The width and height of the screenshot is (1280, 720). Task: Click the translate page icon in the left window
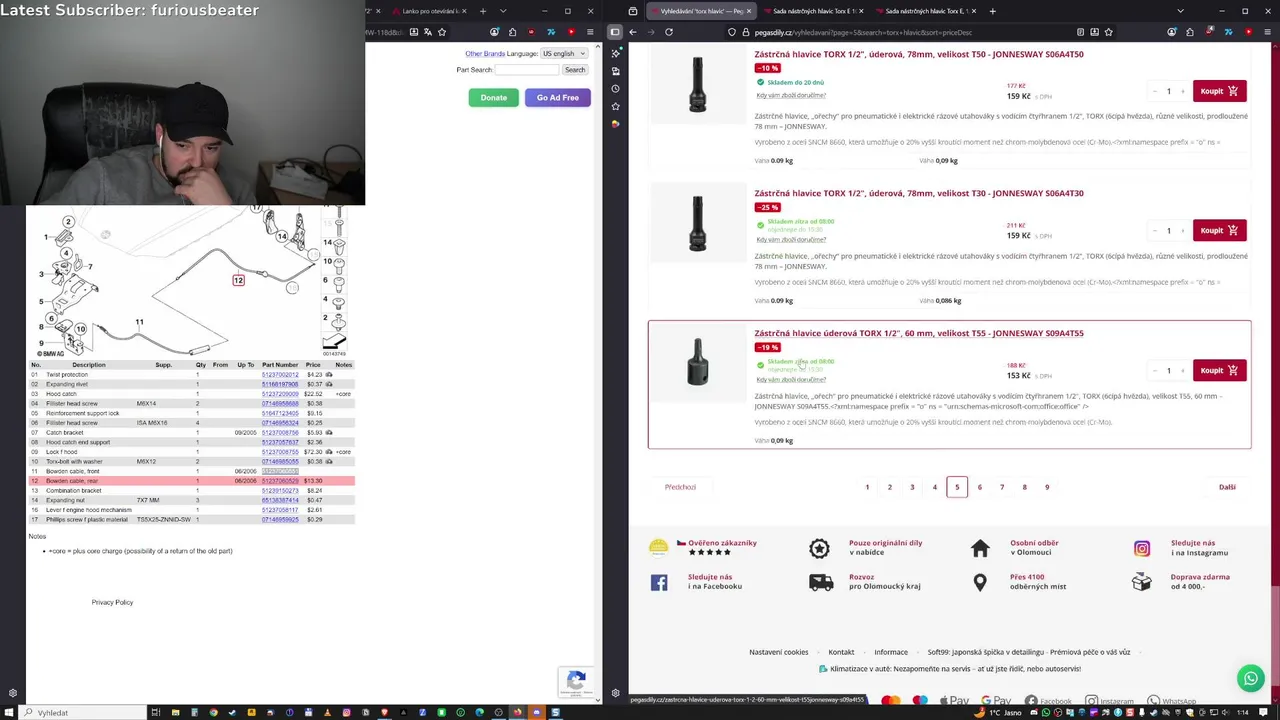428,32
